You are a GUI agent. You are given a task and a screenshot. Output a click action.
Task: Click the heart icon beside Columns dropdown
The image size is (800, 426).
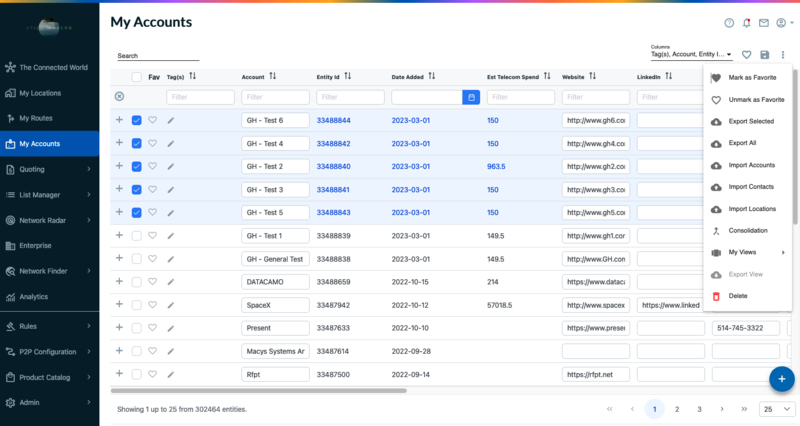tap(746, 55)
